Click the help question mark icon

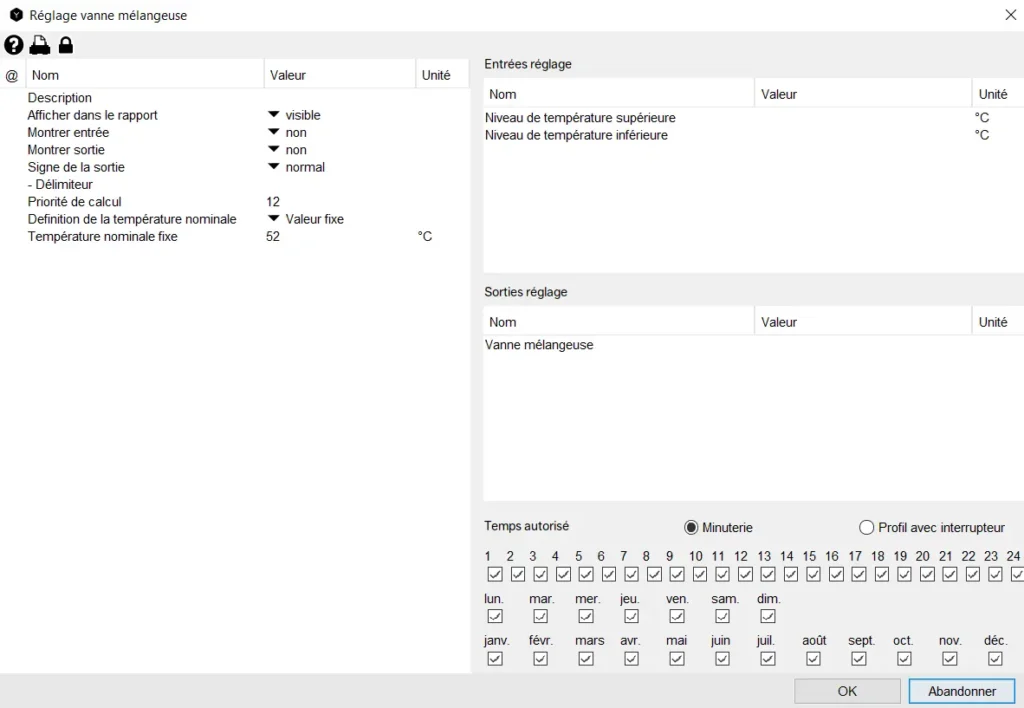pyautogui.click(x=13, y=45)
